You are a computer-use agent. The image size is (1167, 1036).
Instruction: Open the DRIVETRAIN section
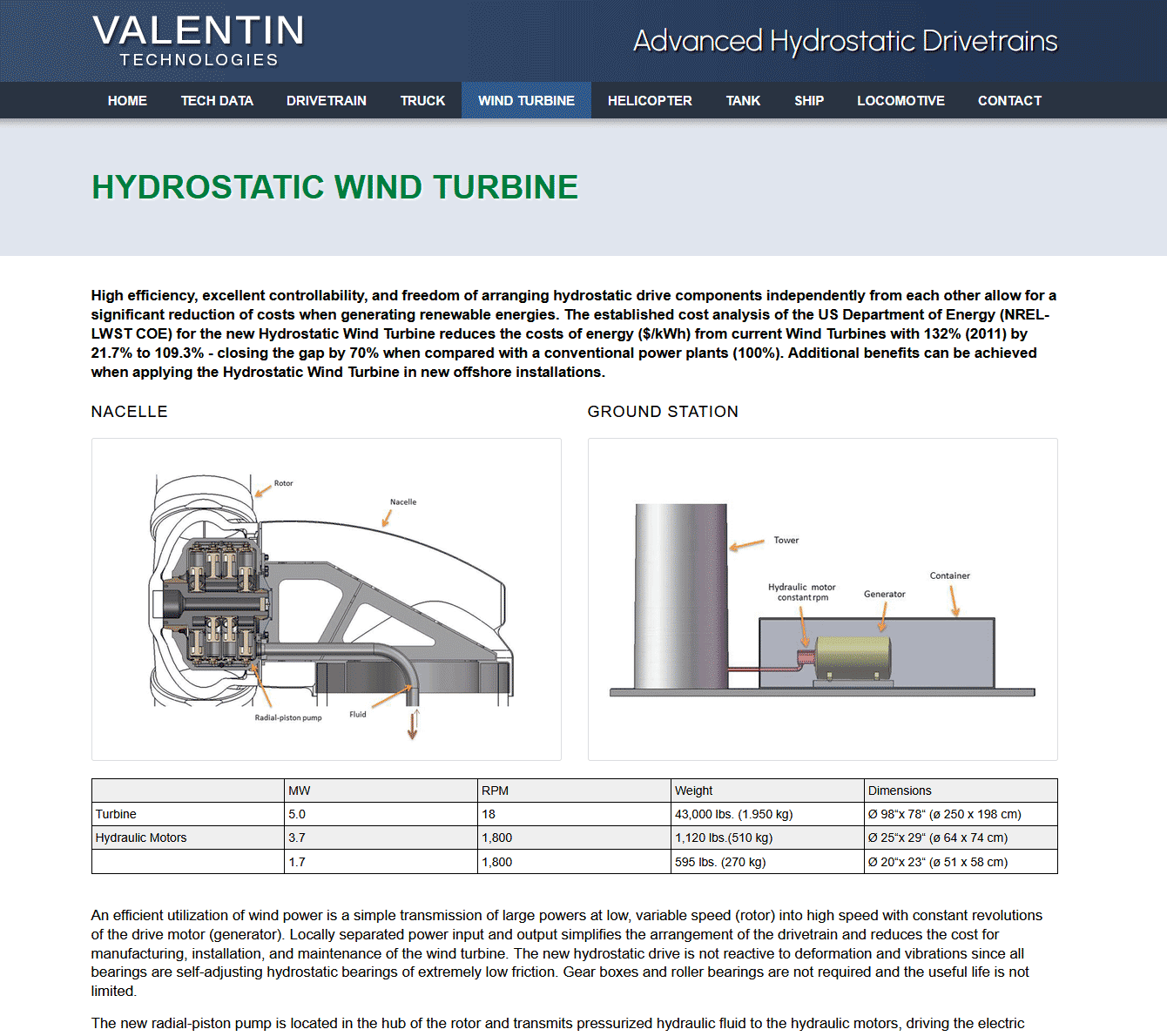click(327, 100)
